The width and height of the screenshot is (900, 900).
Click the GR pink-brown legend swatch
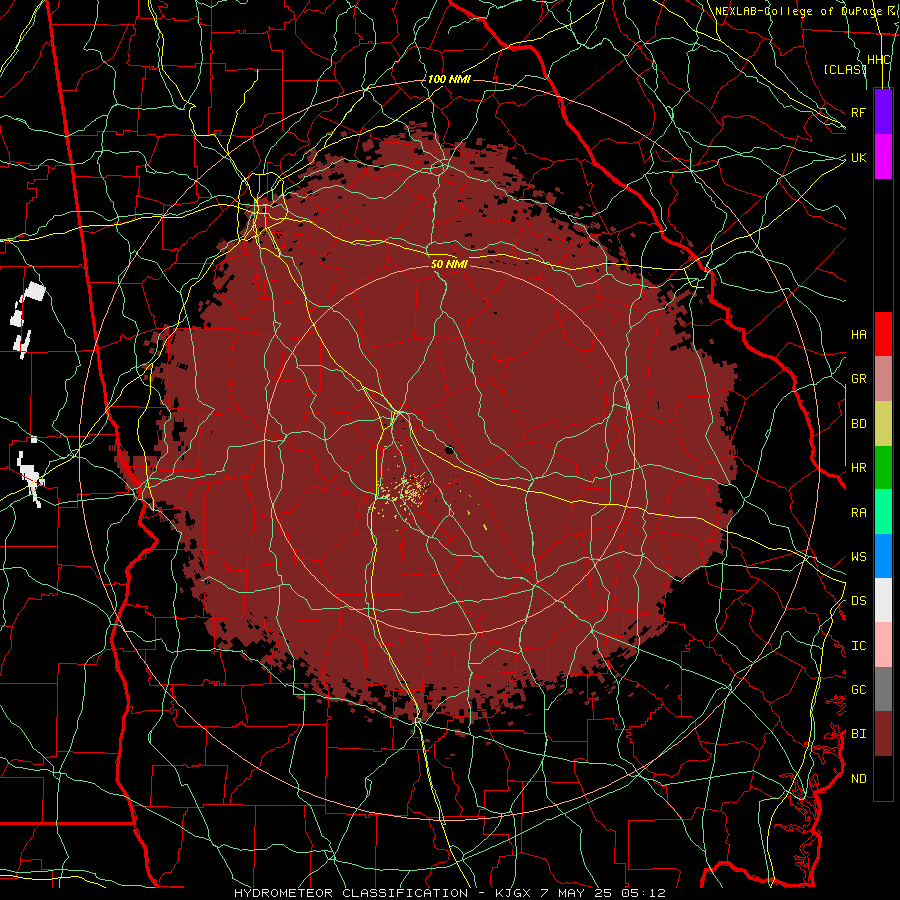tap(883, 379)
